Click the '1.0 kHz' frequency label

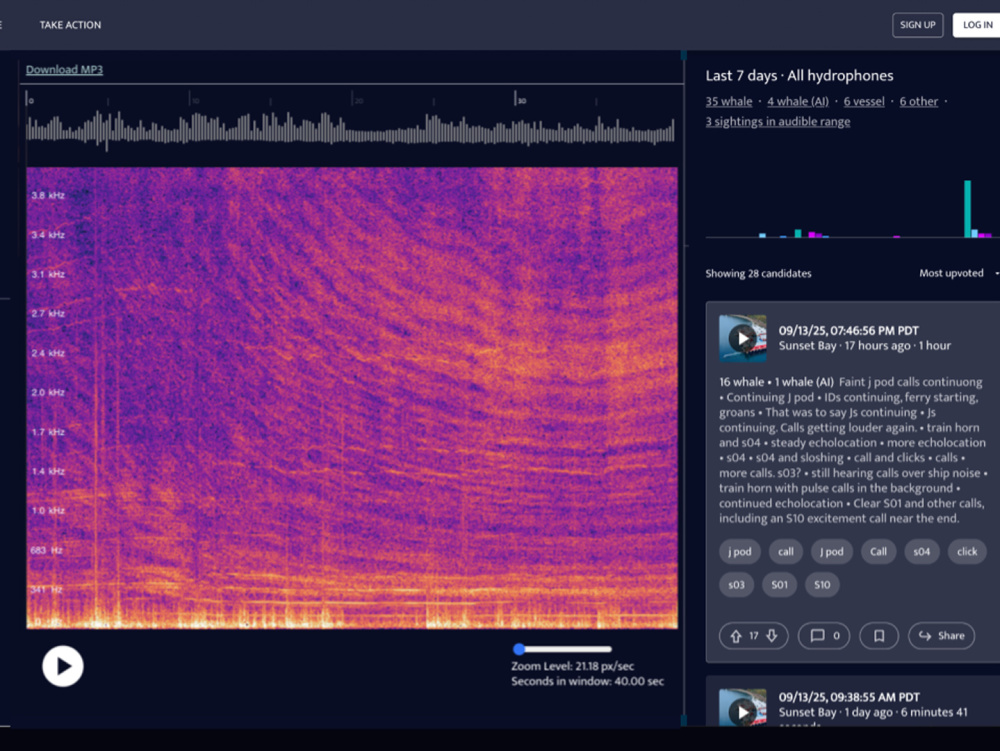click(48, 511)
